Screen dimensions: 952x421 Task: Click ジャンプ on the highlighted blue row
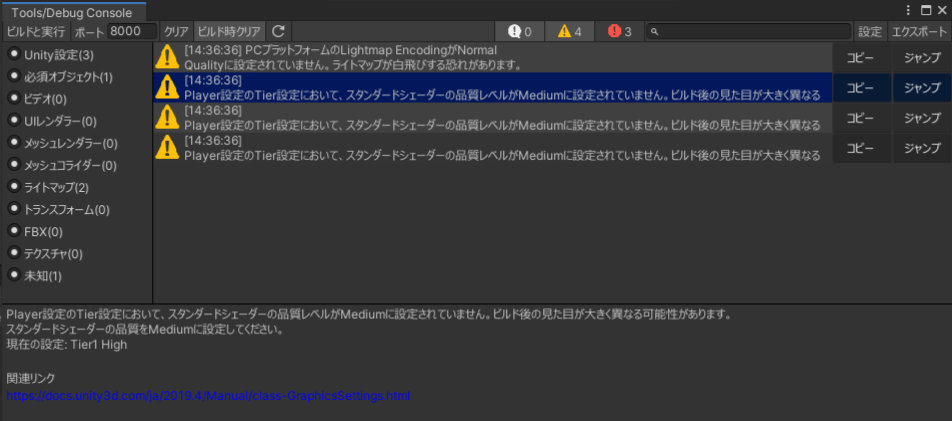(x=922, y=88)
